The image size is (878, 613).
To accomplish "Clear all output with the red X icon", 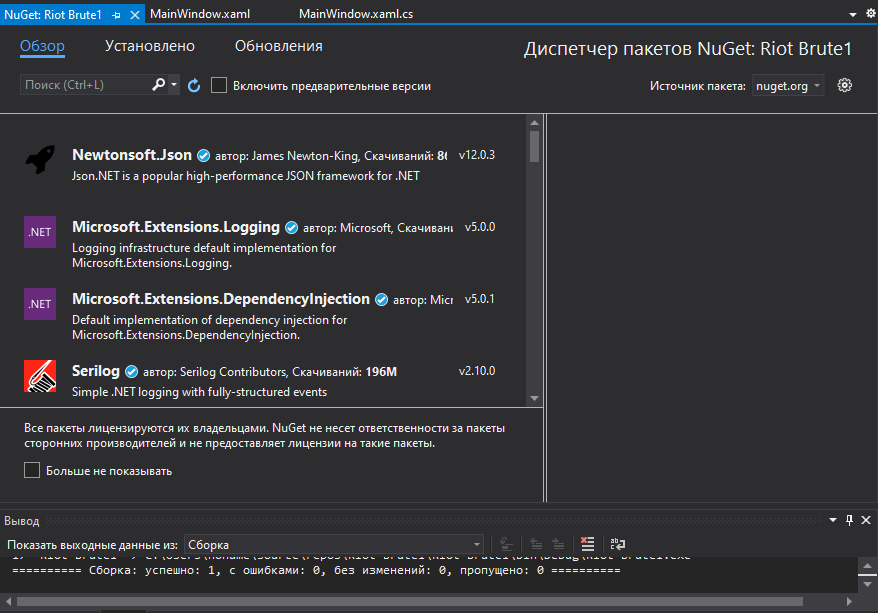I will click(x=587, y=544).
